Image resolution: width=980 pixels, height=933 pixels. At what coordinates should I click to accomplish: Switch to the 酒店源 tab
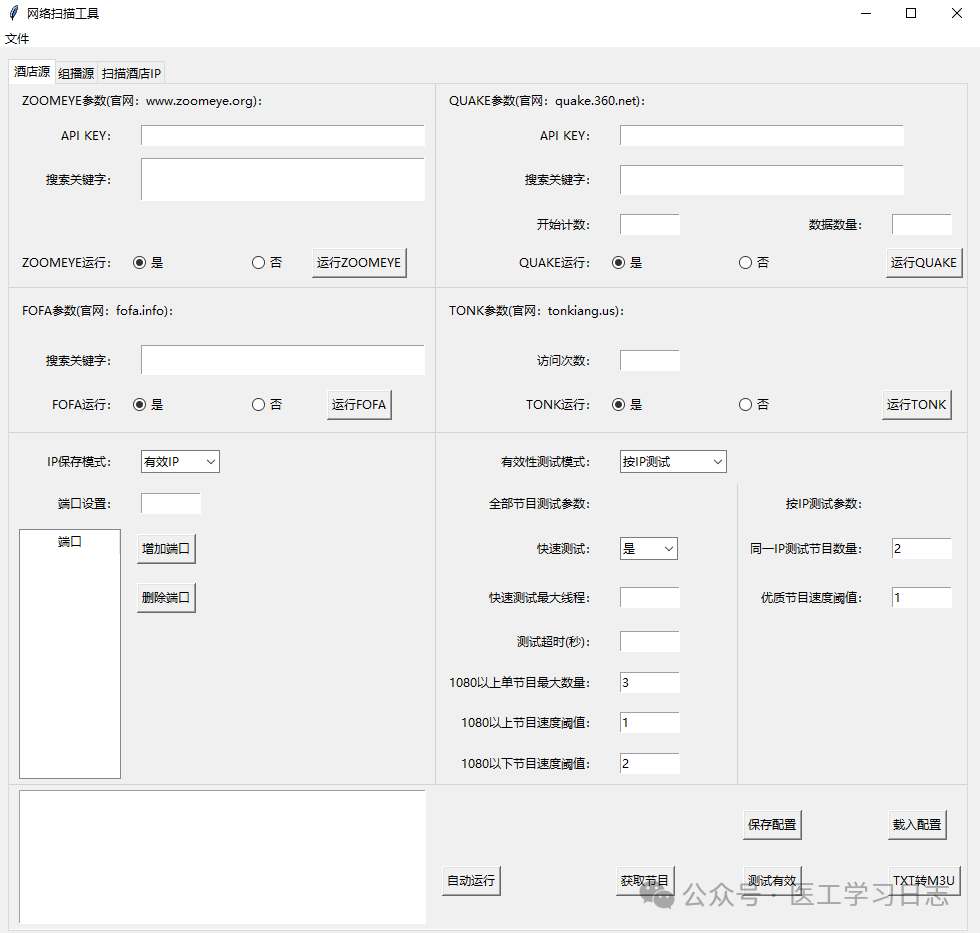tap(32, 72)
